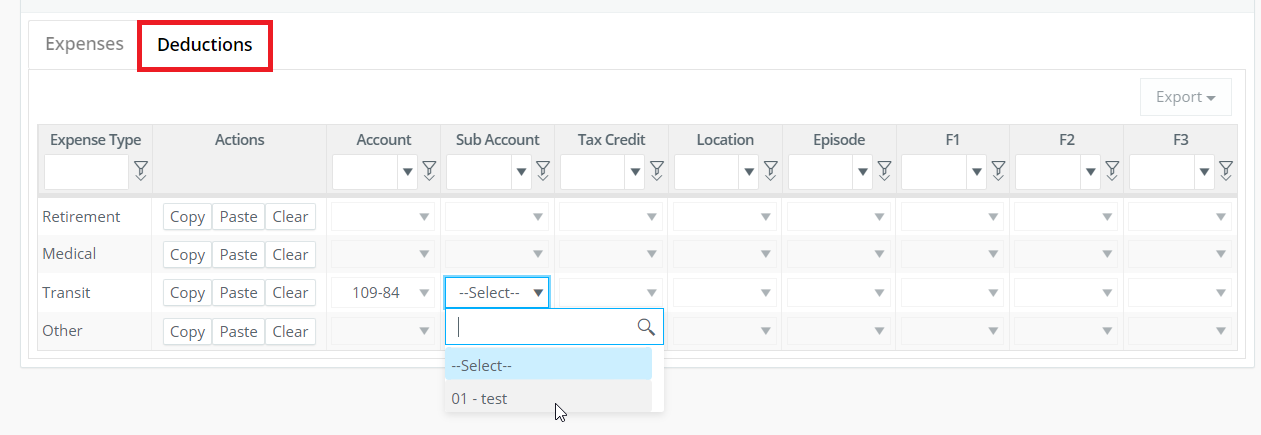Click the Sub Account filter funnel icon

(x=543, y=171)
